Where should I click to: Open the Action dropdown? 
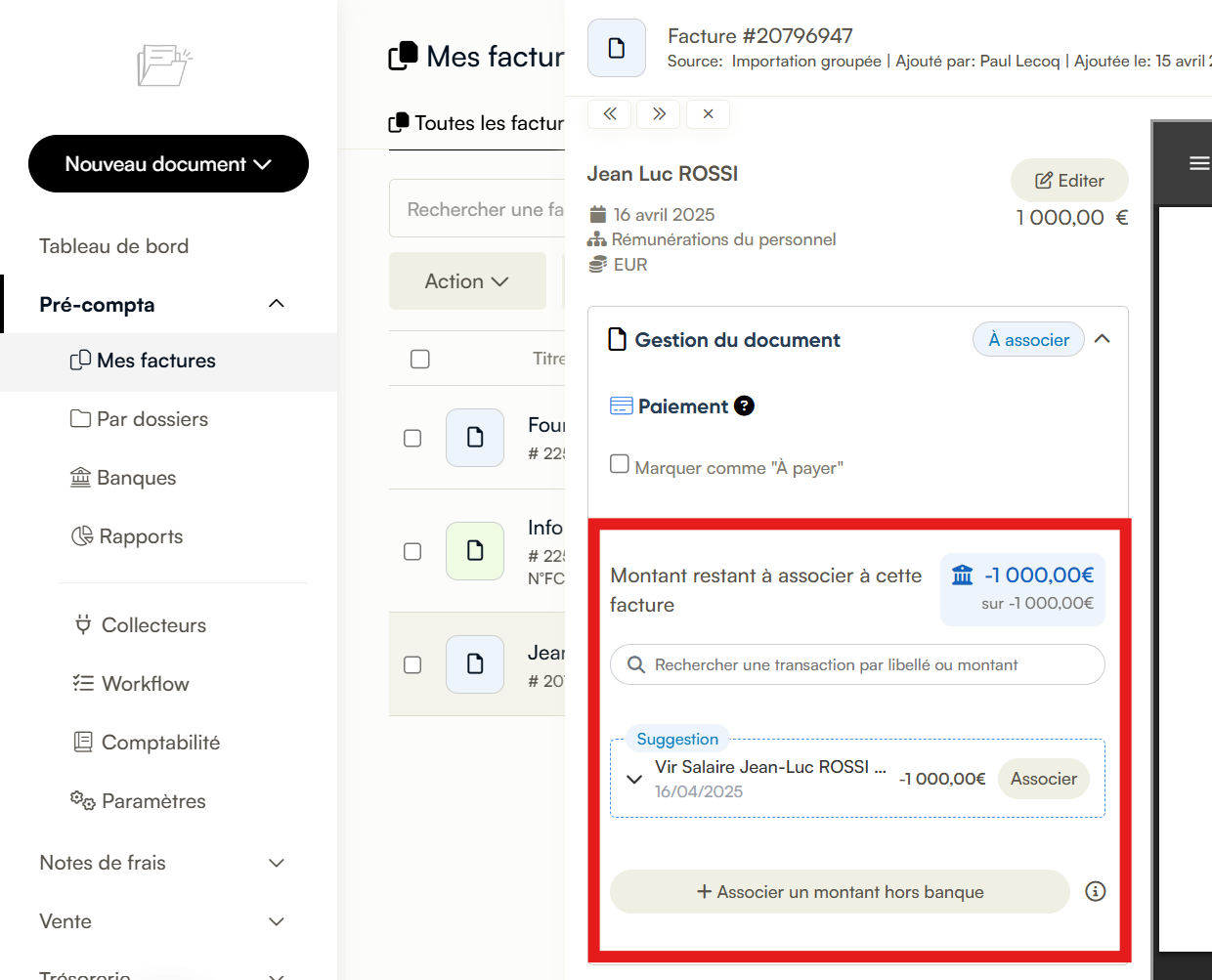click(x=467, y=281)
